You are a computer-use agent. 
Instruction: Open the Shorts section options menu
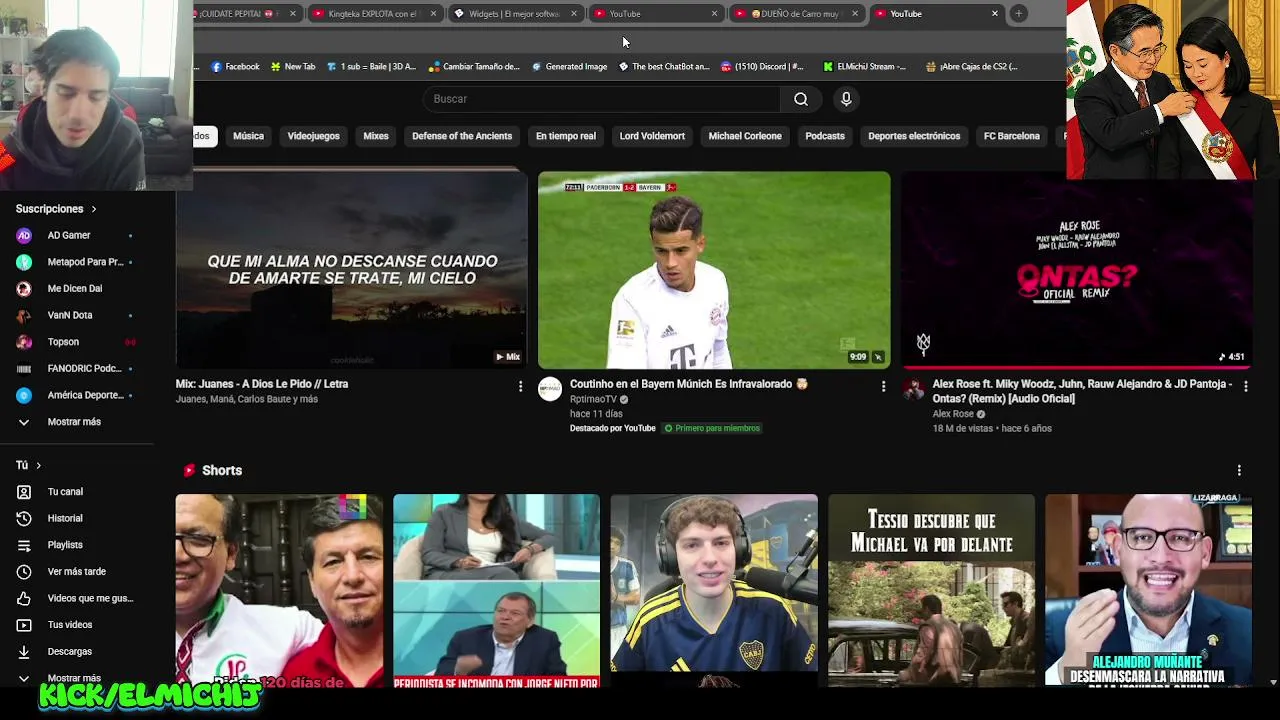pos(1239,470)
